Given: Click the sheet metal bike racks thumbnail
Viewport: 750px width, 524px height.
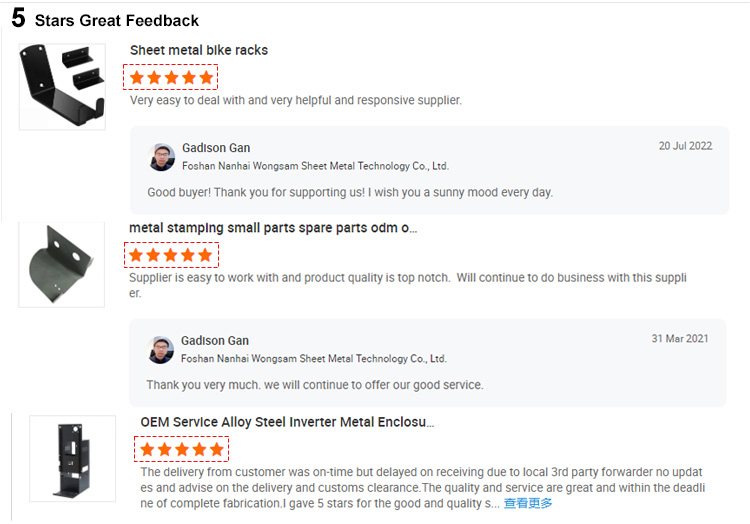Looking at the screenshot, I should [x=62, y=87].
